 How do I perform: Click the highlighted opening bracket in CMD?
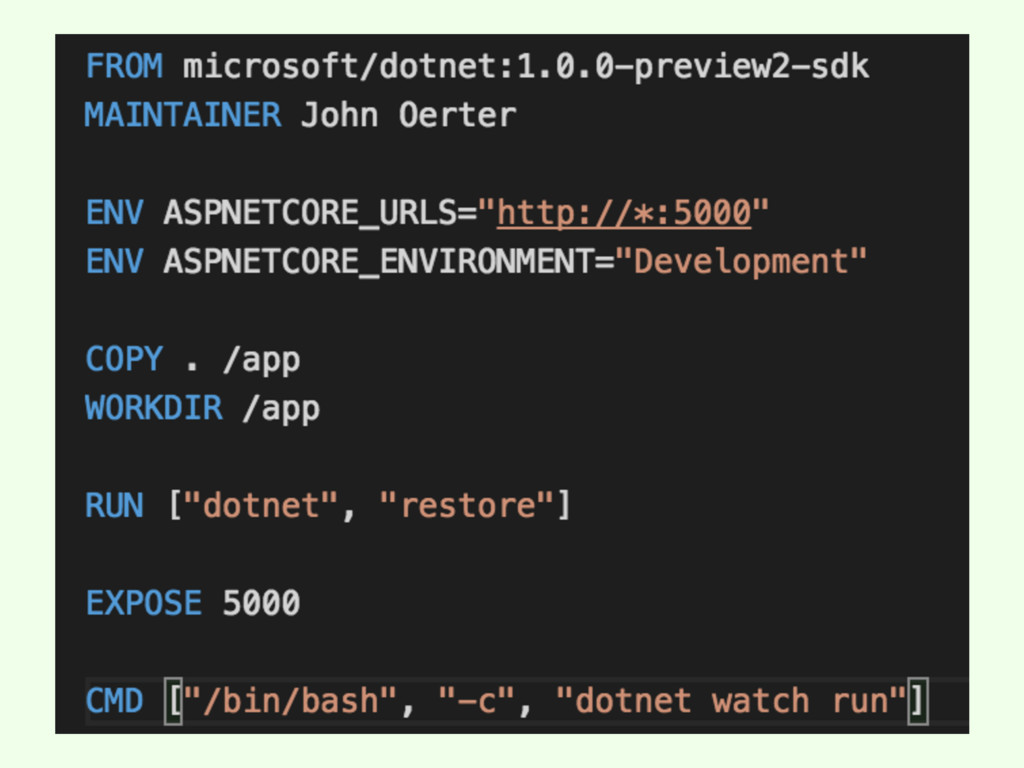pyautogui.click(x=173, y=701)
